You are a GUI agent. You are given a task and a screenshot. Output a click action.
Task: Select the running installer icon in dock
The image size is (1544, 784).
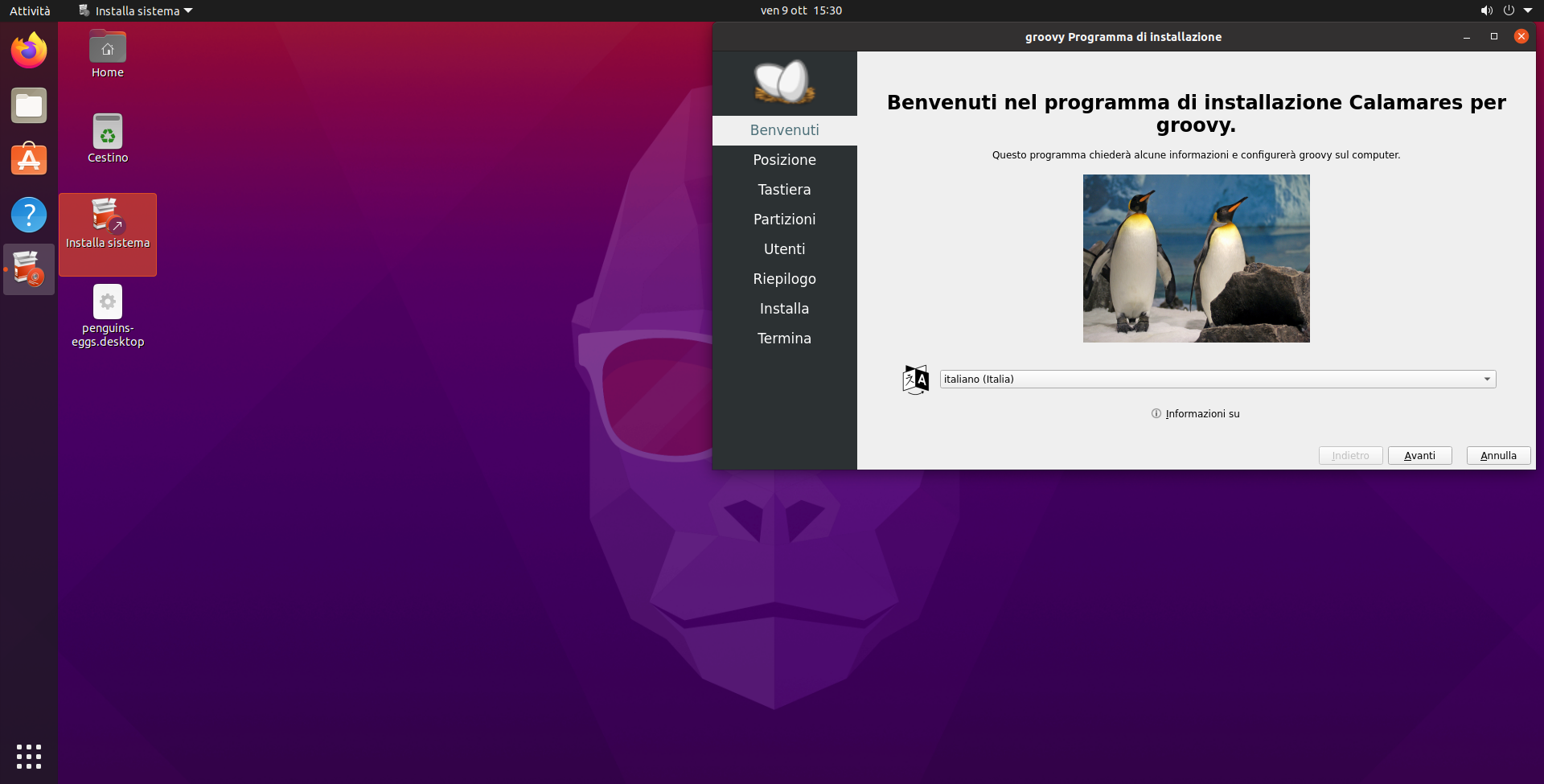29,269
